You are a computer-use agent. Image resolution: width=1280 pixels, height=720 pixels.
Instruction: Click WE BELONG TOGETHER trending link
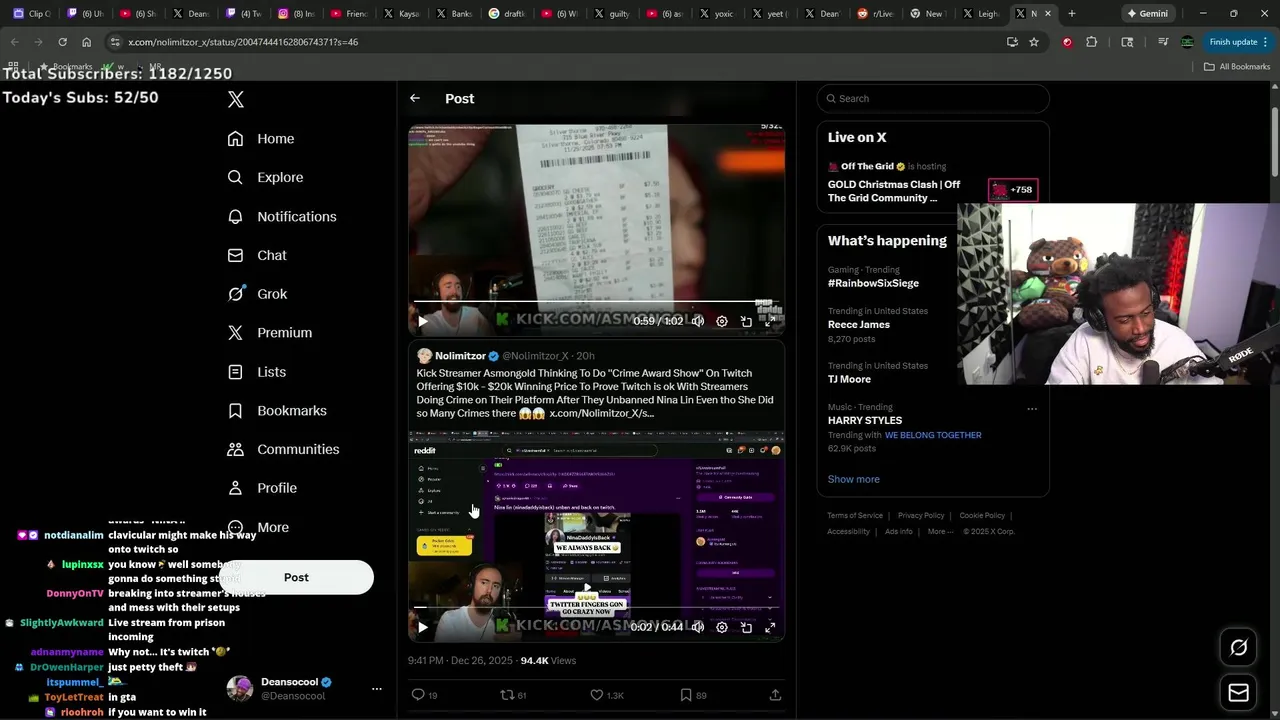pyautogui.click(x=932, y=435)
